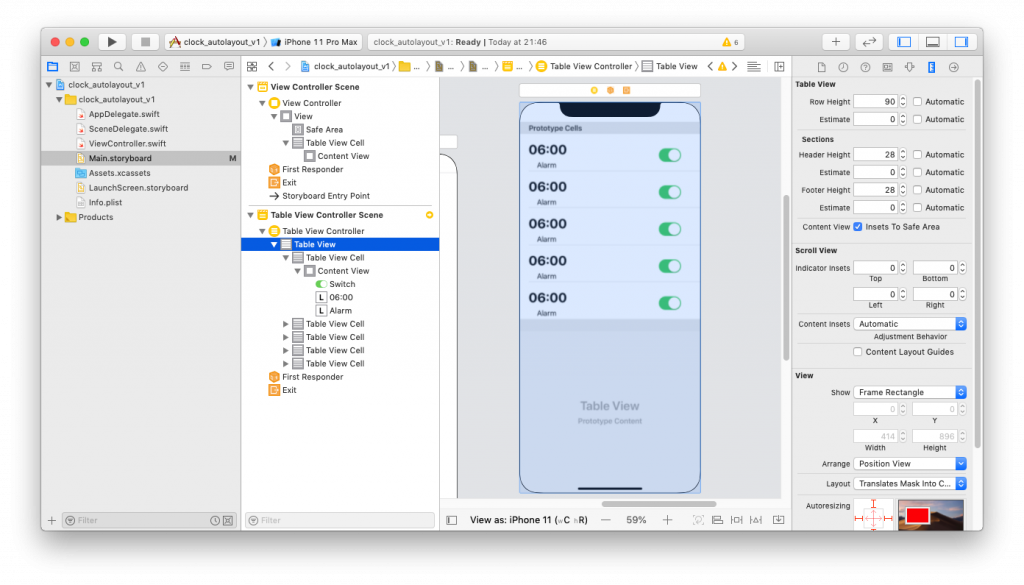This screenshot has width=1024, height=585.
Task: Open the Test navigator diamond icon
Action: click(163, 67)
